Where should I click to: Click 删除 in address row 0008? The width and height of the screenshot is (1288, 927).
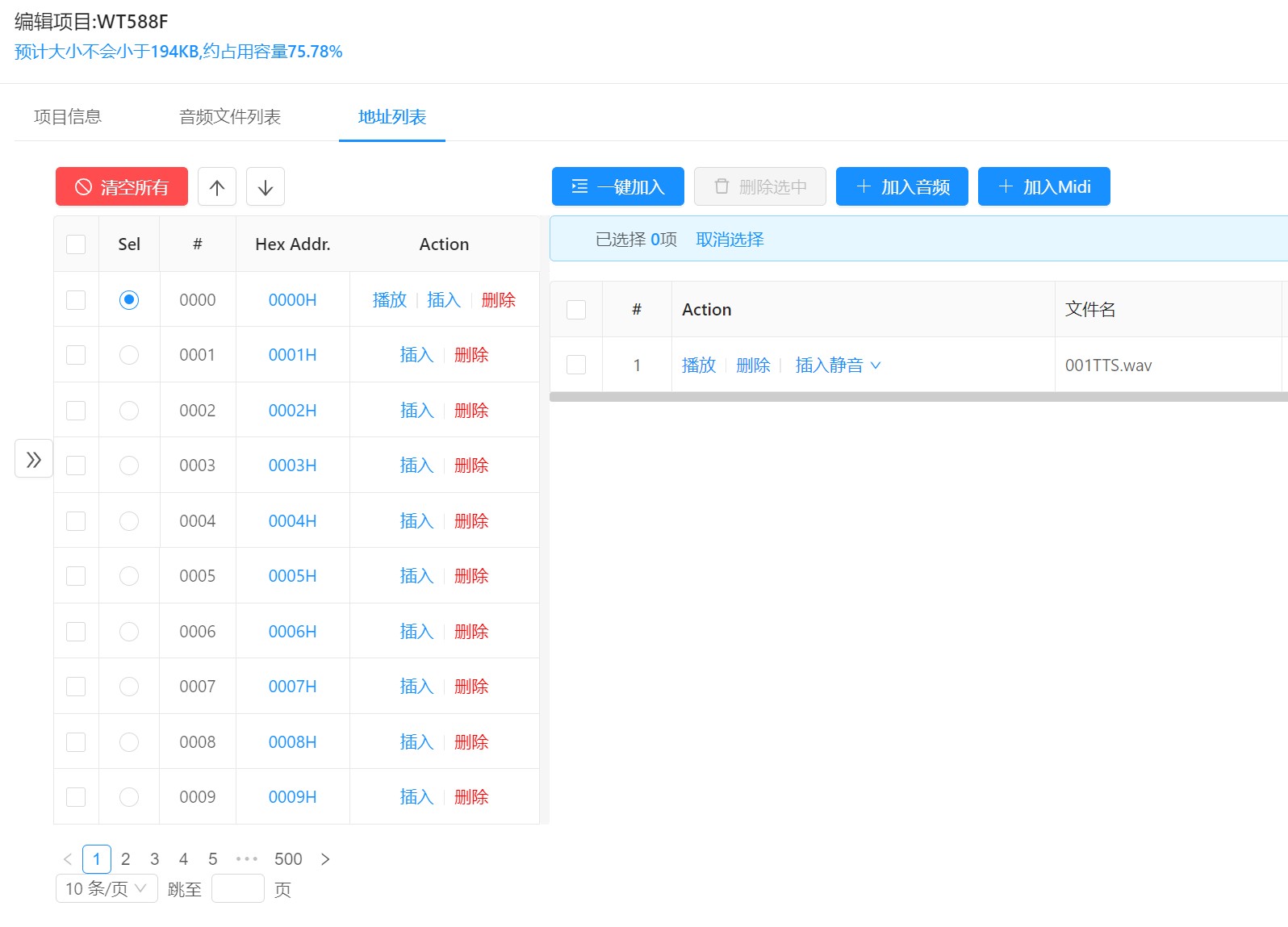coord(471,742)
